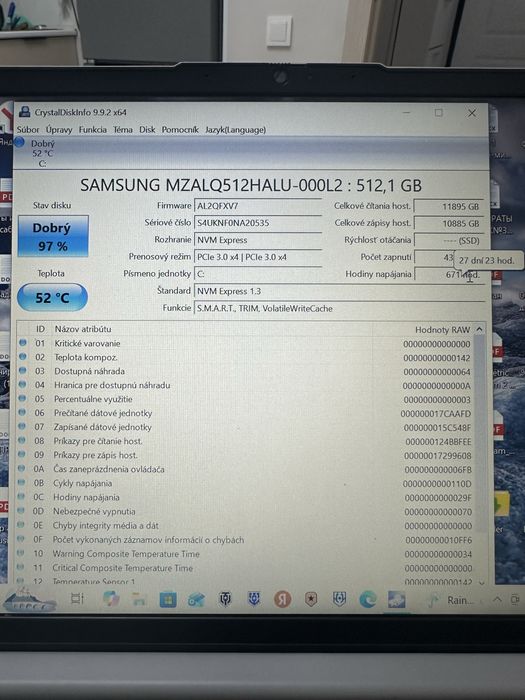Click status dot for 03 Dostupná náhrada
525x700 pixels.
click(x=22, y=370)
